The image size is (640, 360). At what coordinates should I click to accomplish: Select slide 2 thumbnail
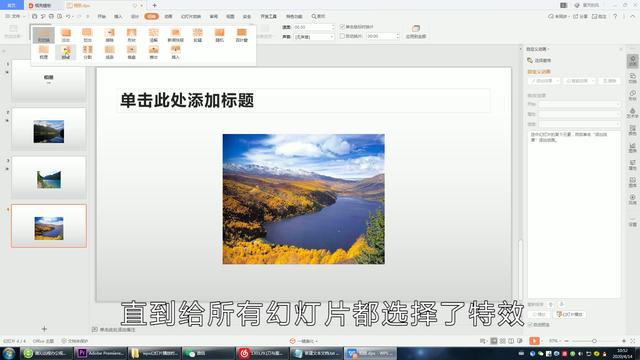pyautogui.click(x=49, y=129)
